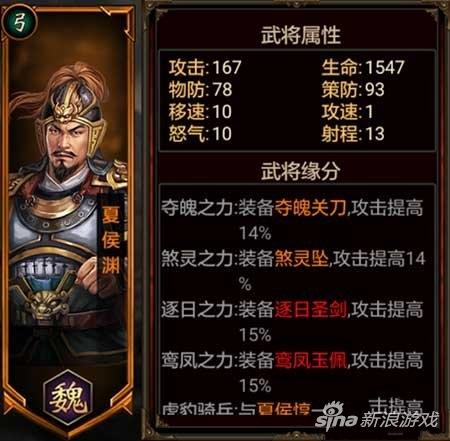Open the 鸾凤玉佩 equipment link

click(311, 360)
